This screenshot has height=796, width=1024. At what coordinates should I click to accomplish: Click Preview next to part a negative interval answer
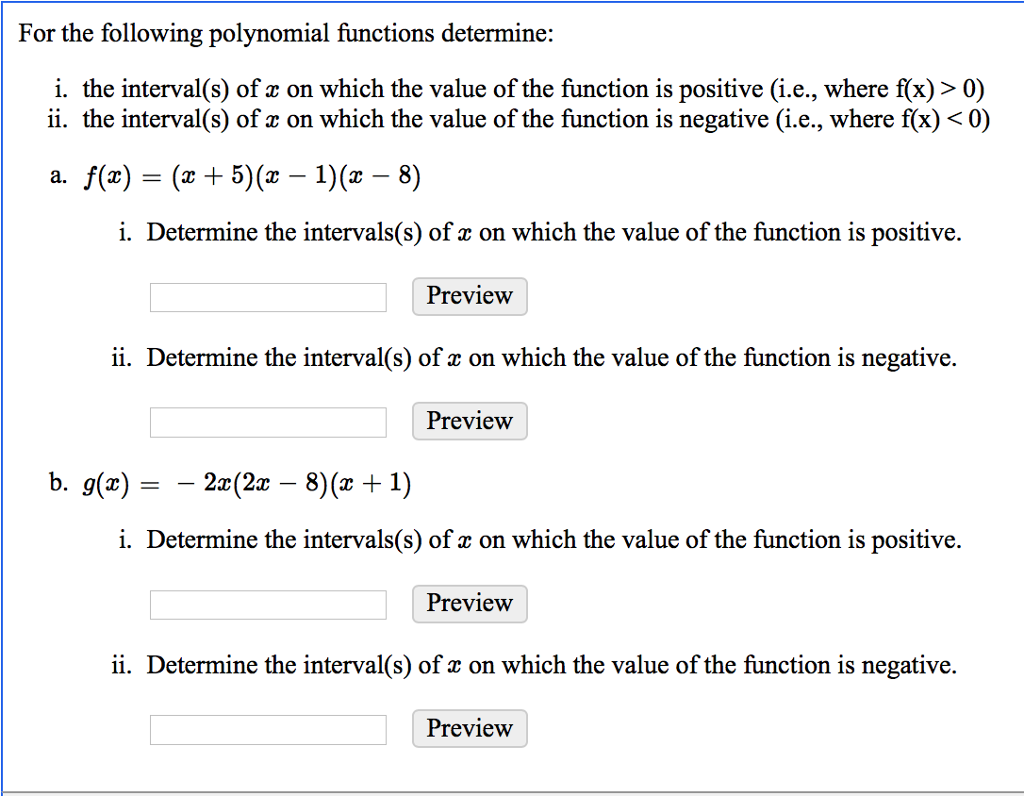tap(469, 421)
